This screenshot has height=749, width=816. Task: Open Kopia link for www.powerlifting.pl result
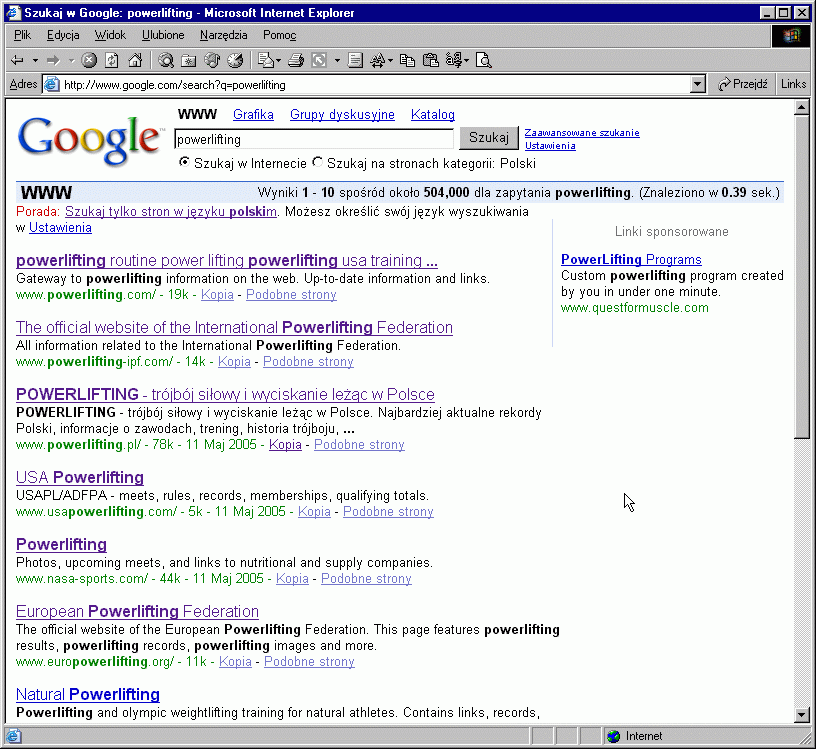pos(285,445)
